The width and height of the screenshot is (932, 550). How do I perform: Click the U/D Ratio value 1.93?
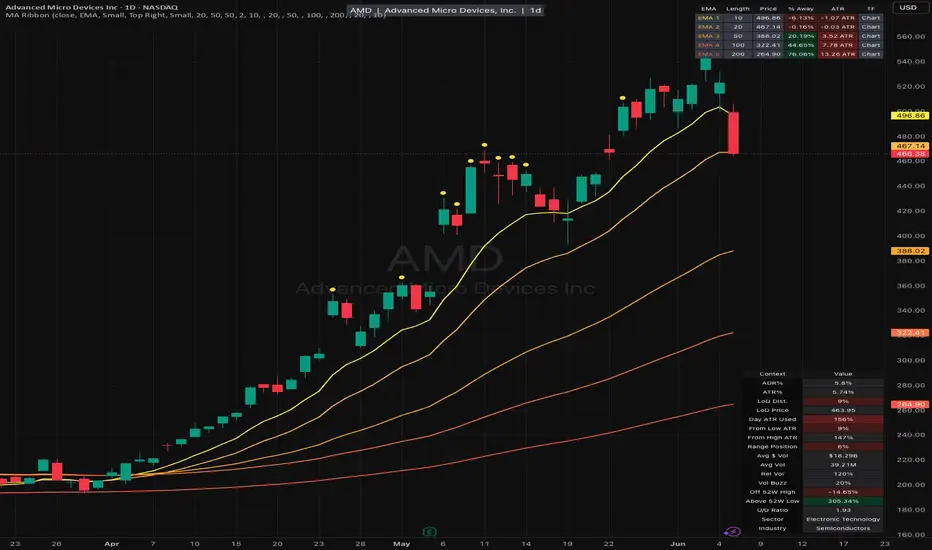843,510
